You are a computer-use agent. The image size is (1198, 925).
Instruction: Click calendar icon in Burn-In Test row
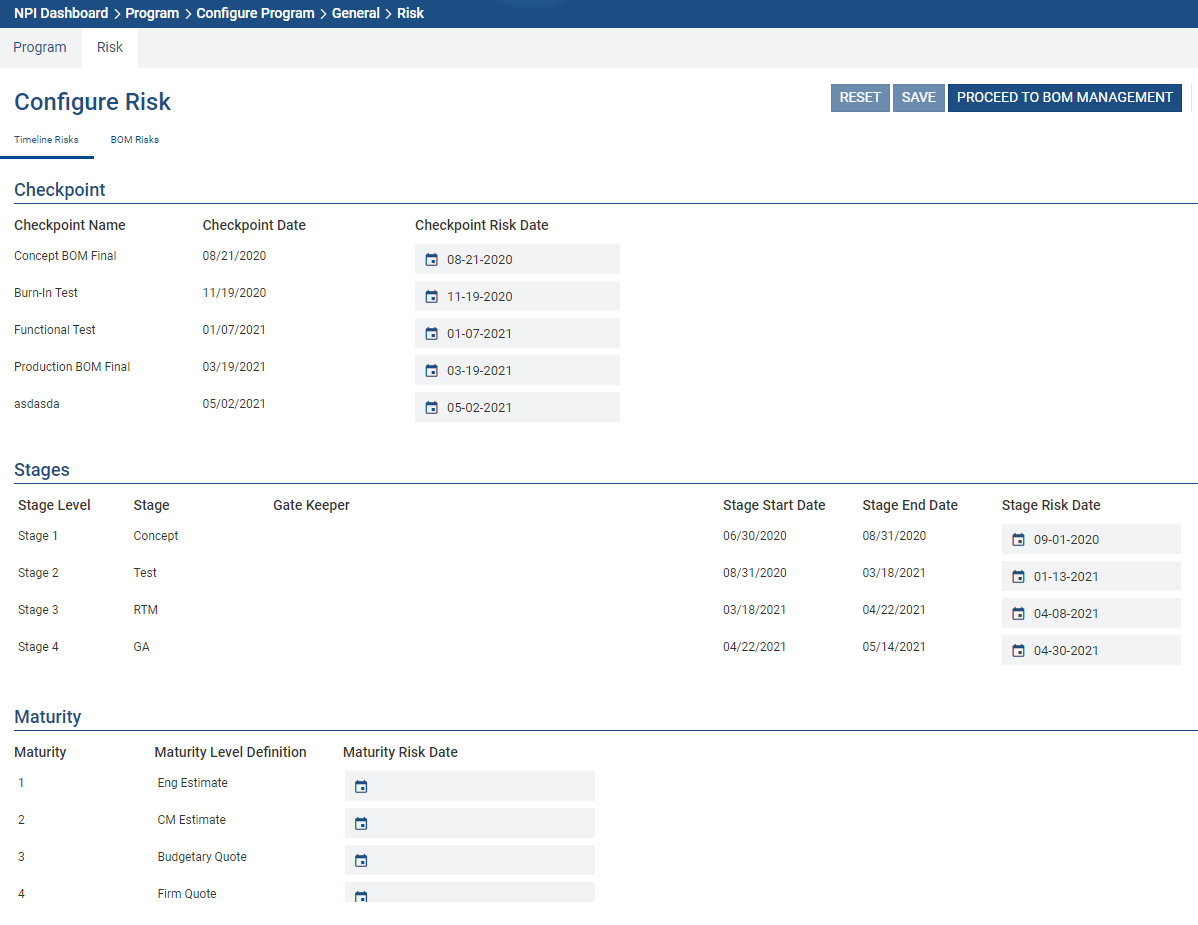click(431, 297)
